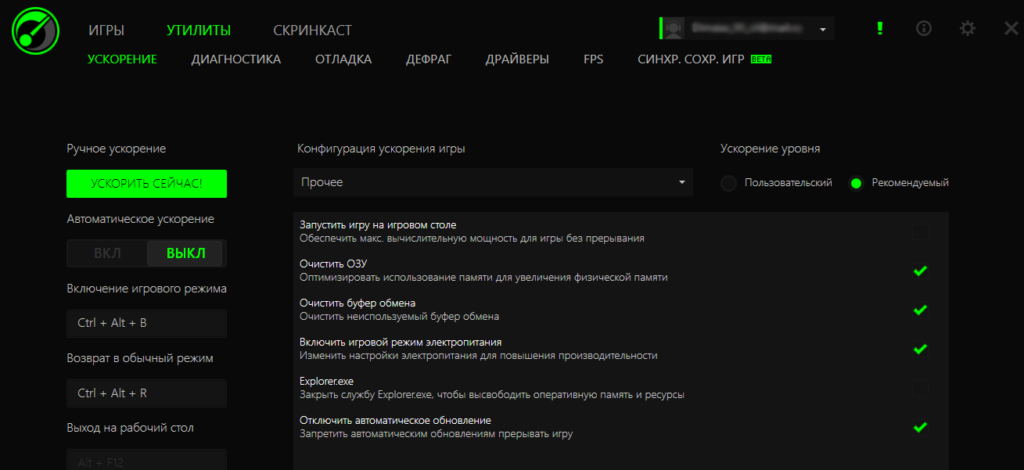Image resolution: width=1024 pixels, height=470 pixels.
Task: Toggle Включить игровой режим электропитания checkmark
Action: click(x=920, y=349)
